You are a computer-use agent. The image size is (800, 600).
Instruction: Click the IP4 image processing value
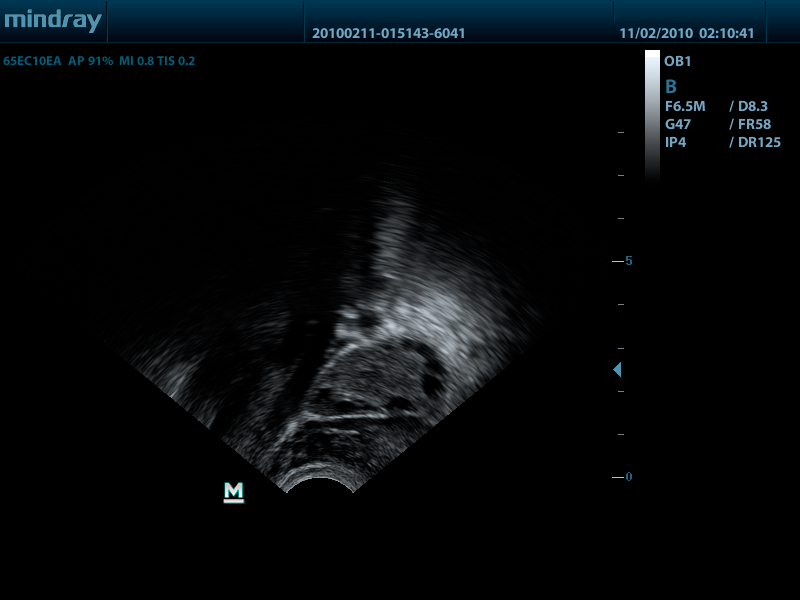(x=675, y=142)
